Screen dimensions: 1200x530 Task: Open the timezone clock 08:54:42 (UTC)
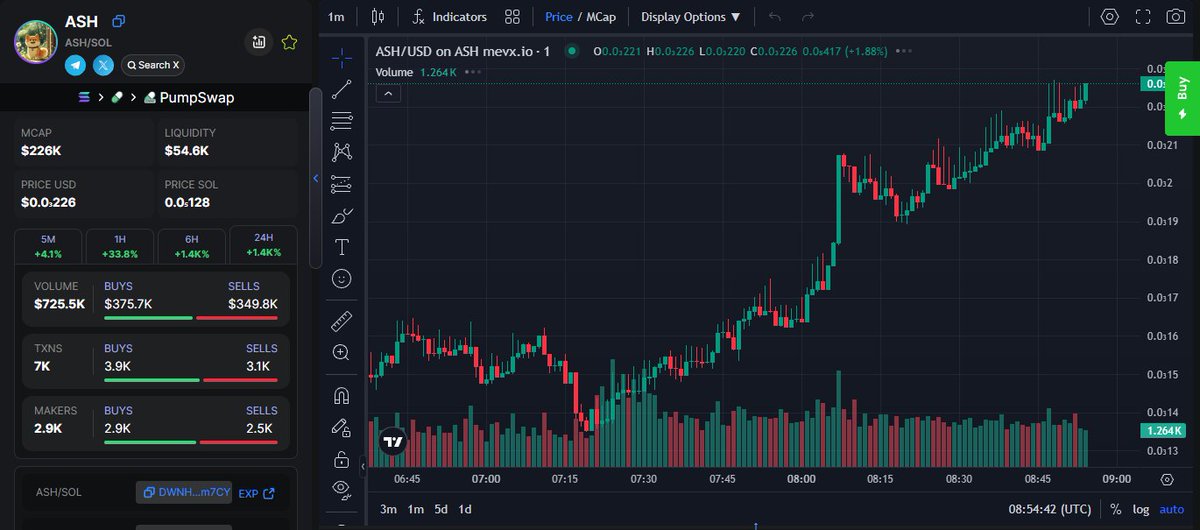tap(1049, 509)
